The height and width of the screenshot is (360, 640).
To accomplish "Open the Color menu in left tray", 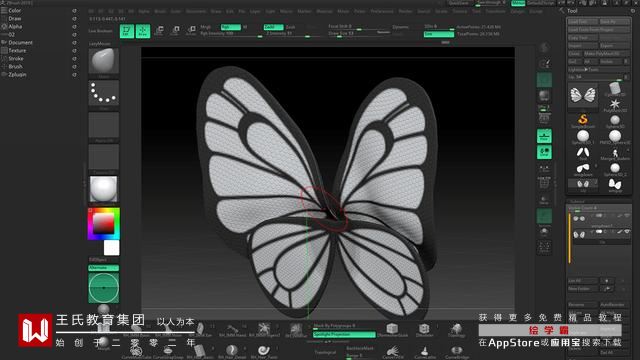I will [x=15, y=10].
